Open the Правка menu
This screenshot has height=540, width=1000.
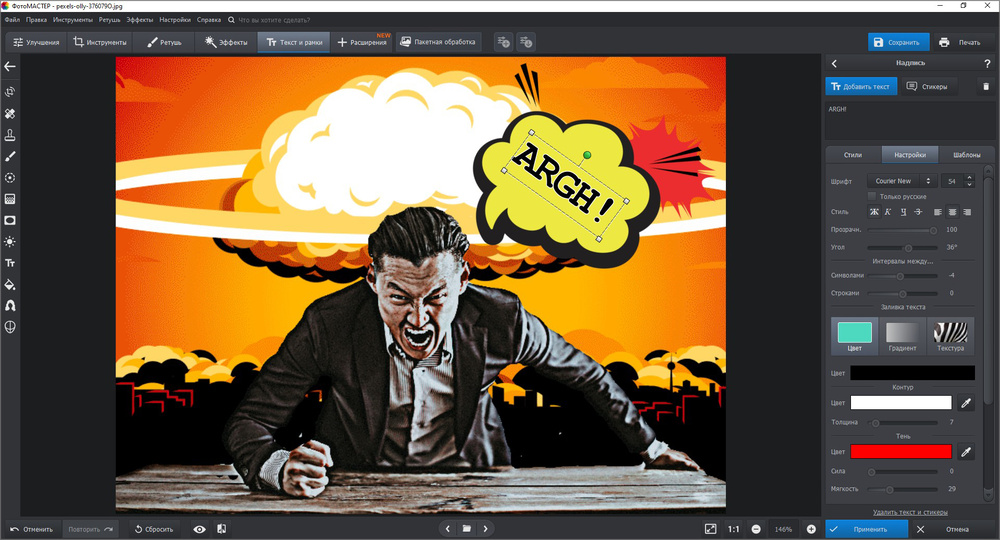pyautogui.click(x=36, y=20)
